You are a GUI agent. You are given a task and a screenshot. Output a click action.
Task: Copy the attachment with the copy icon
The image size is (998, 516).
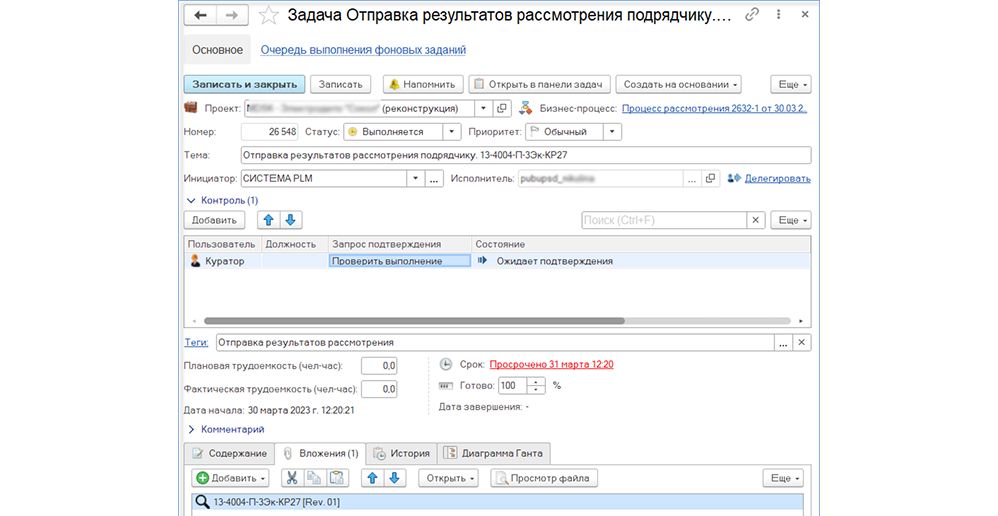[x=314, y=478]
